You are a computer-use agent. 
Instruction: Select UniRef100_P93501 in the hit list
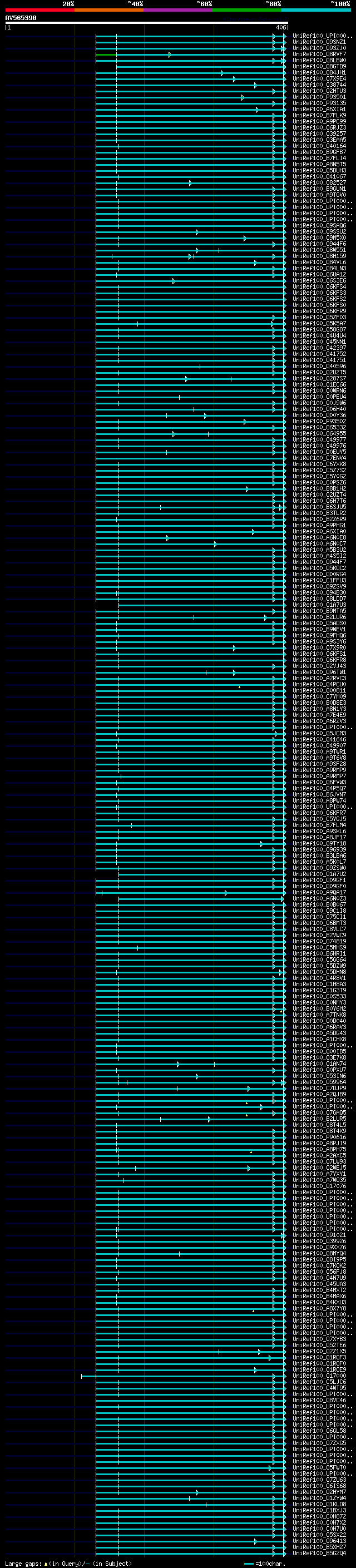319,97
